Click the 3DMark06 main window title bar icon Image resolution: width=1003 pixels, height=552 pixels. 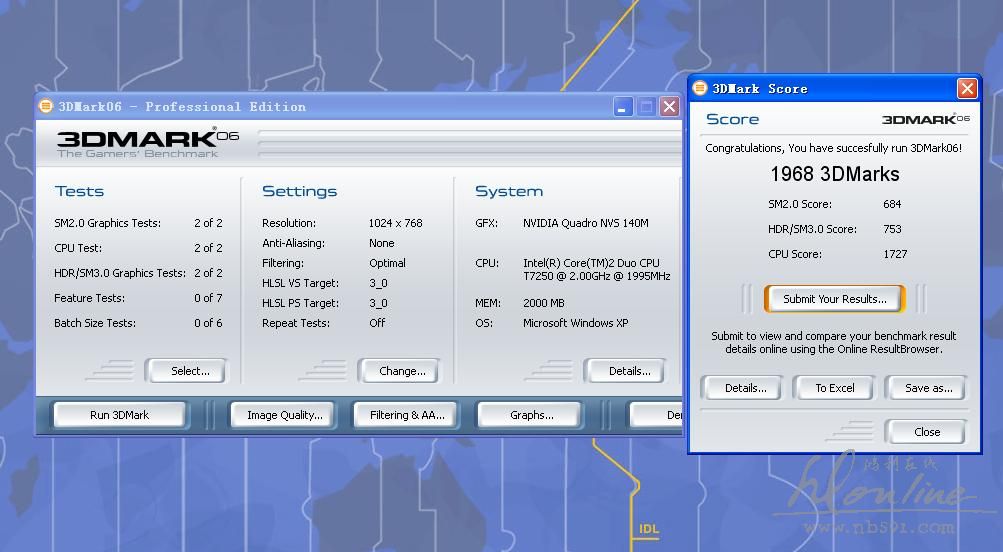click(46, 106)
